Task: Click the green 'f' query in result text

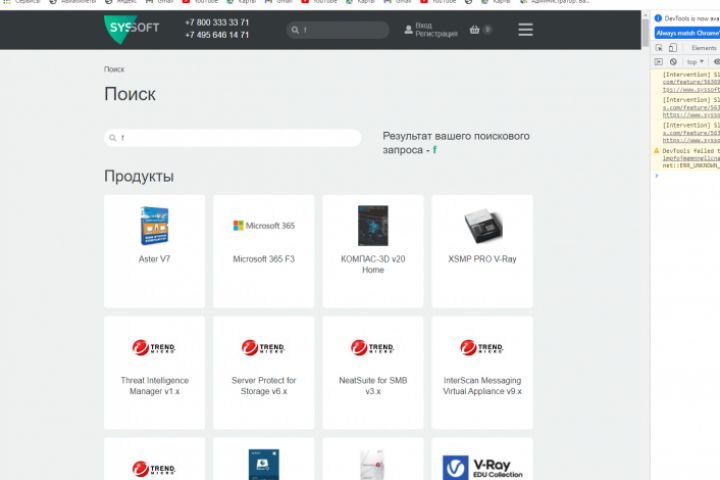Action: pos(434,150)
